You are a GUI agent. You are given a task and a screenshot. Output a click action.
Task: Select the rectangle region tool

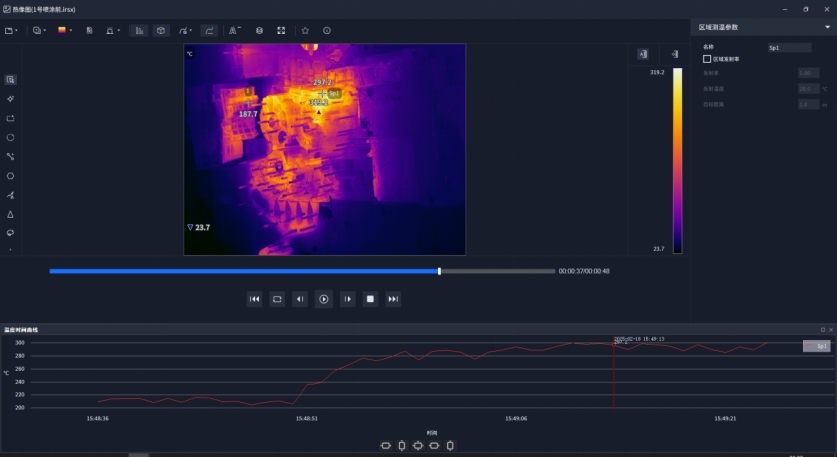point(10,118)
